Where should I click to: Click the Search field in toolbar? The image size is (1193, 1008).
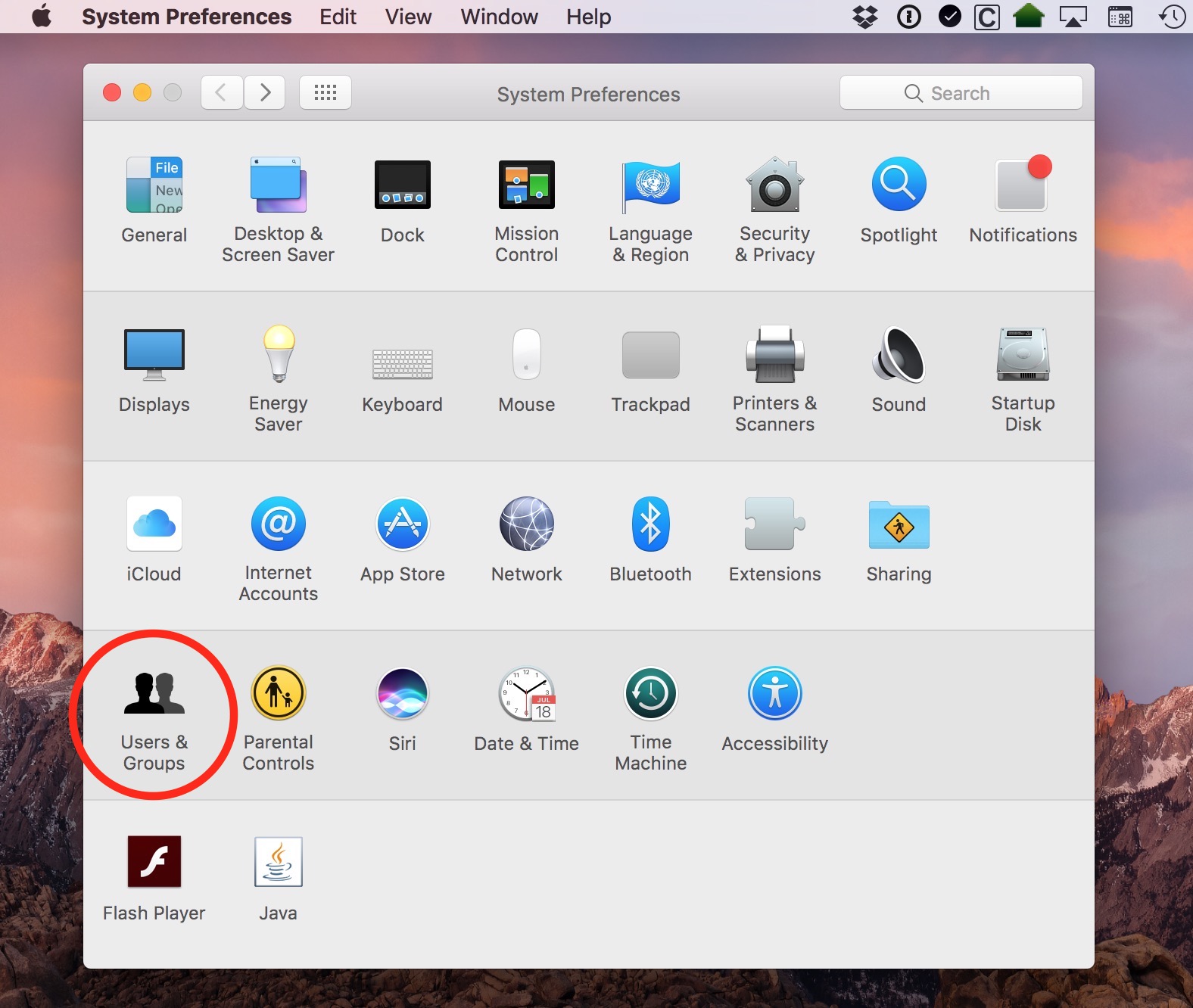click(961, 93)
